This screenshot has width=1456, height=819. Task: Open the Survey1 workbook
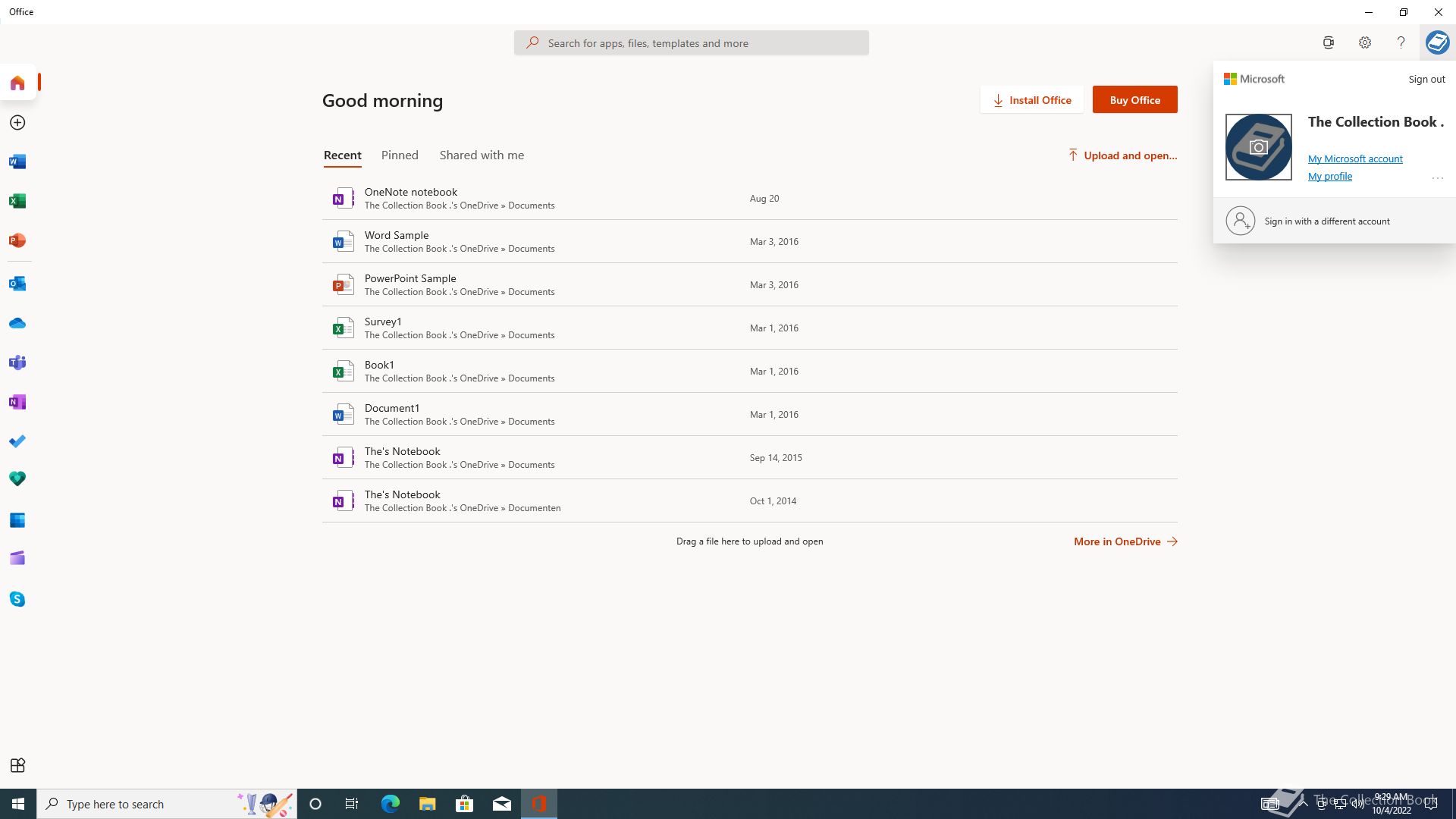tap(750, 328)
